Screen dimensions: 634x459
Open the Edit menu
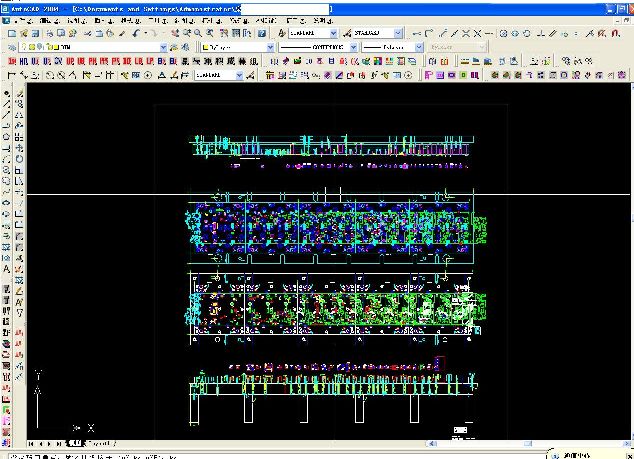pyautogui.click(x=50, y=20)
